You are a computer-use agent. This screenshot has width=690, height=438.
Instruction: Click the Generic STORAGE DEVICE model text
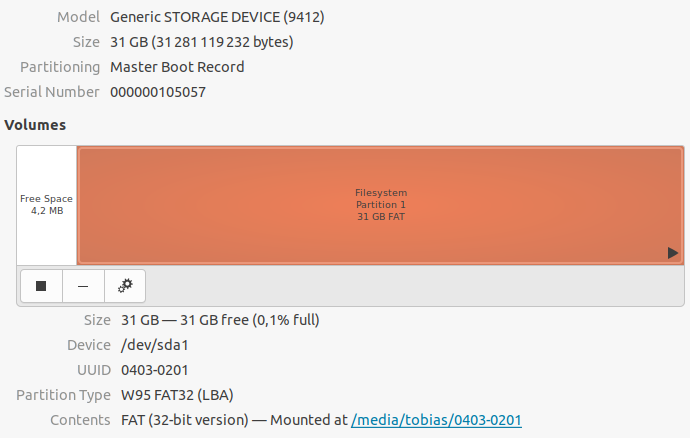[x=216, y=17]
